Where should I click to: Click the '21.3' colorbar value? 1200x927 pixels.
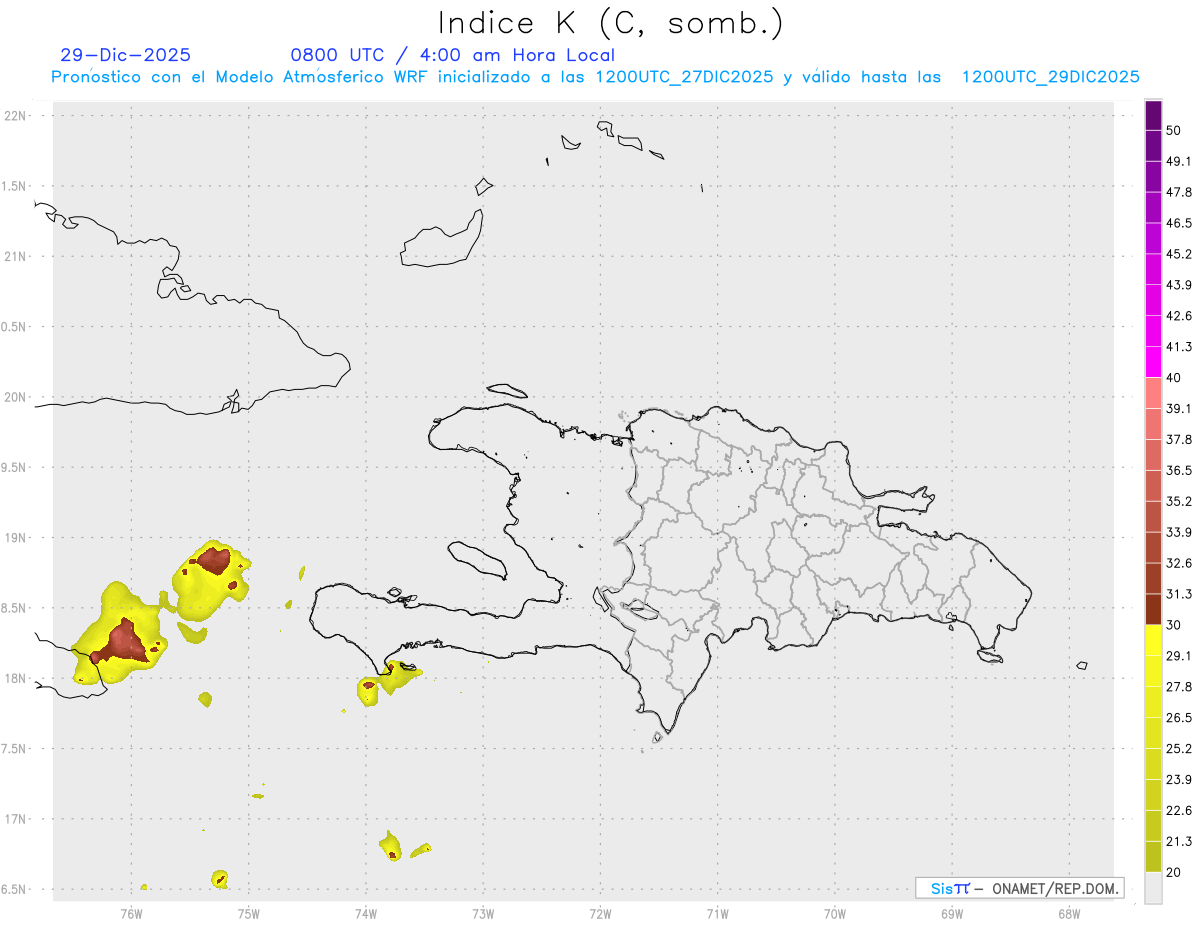[1180, 842]
